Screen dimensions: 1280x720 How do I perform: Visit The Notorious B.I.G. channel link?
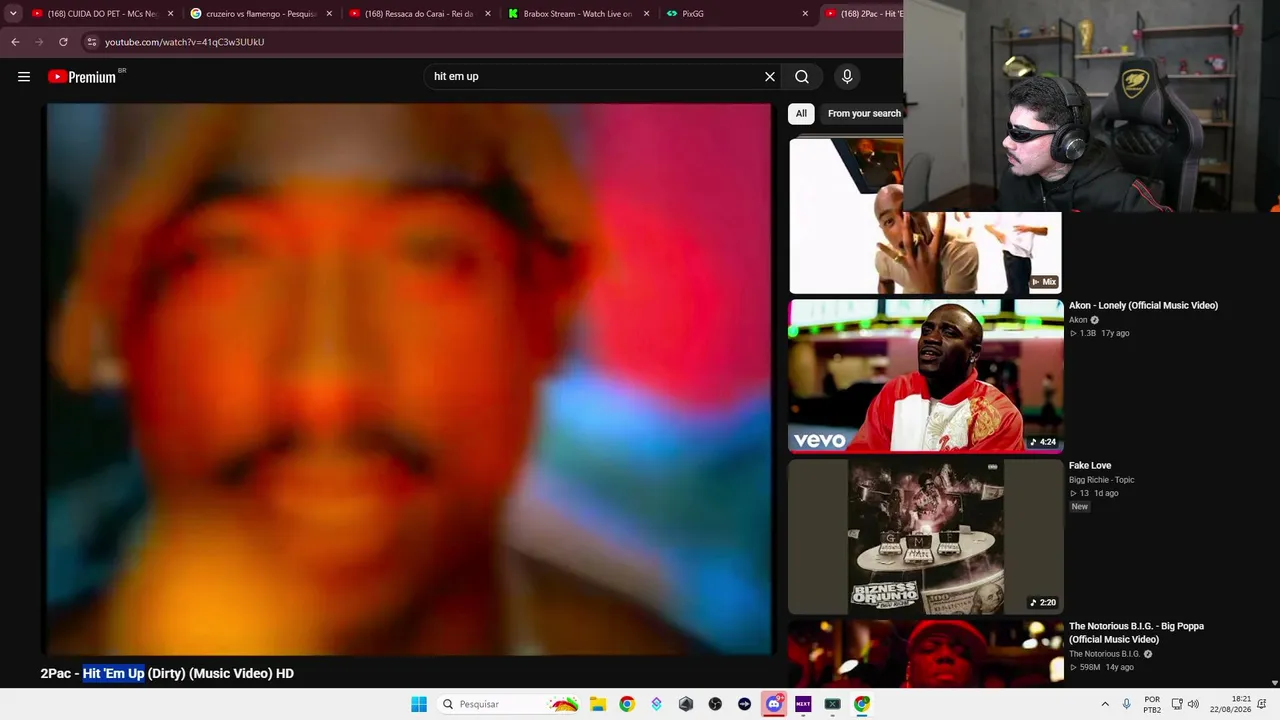[1104, 654]
